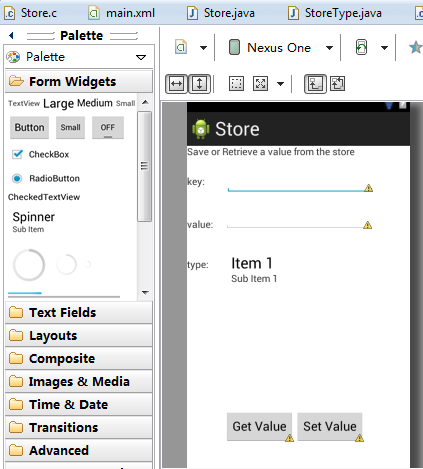This screenshot has width=423, height=469.
Task: Pick the Medium text widget
Action: (95, 103)
